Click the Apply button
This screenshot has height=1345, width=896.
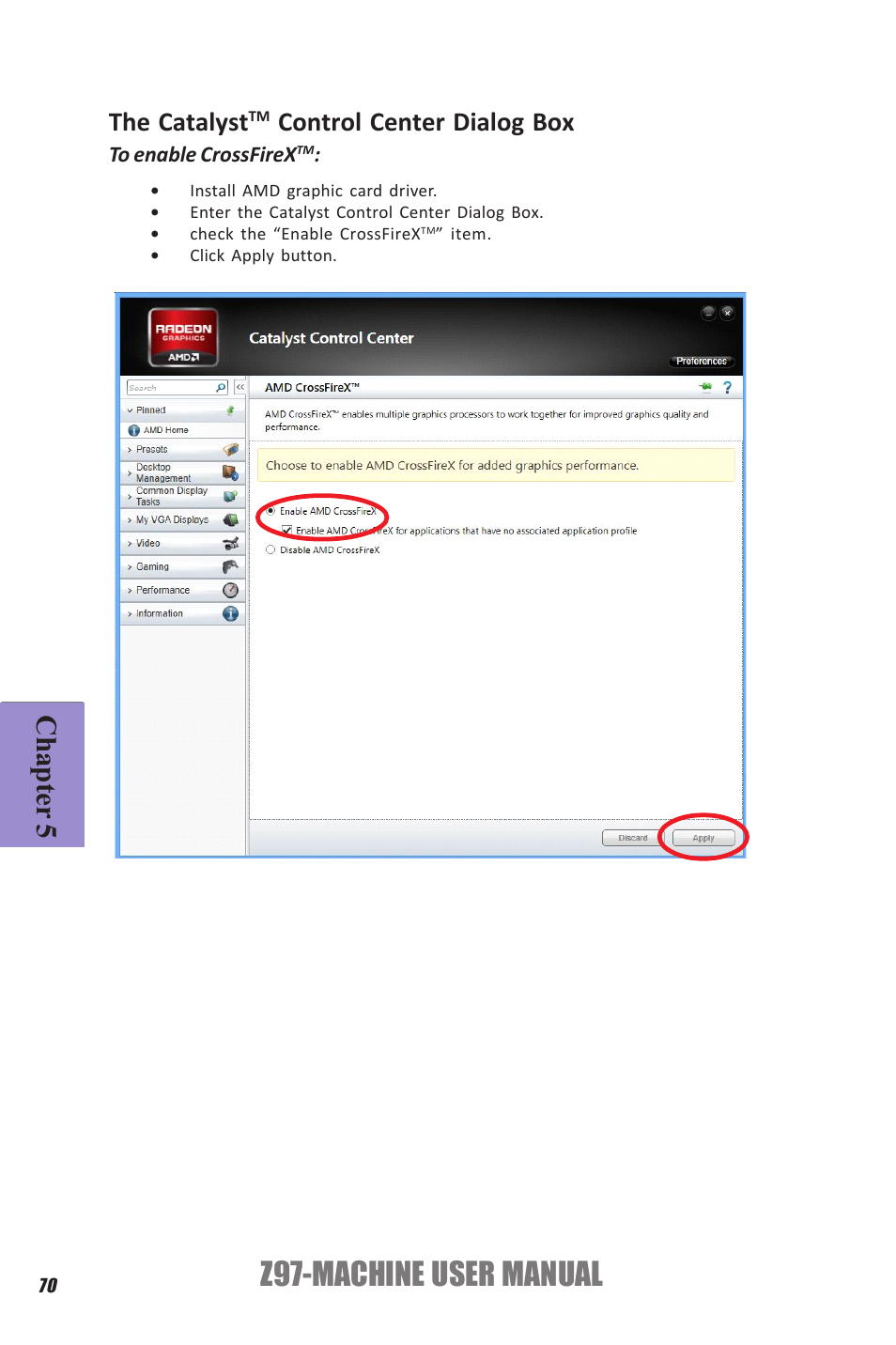click(703, 838)
